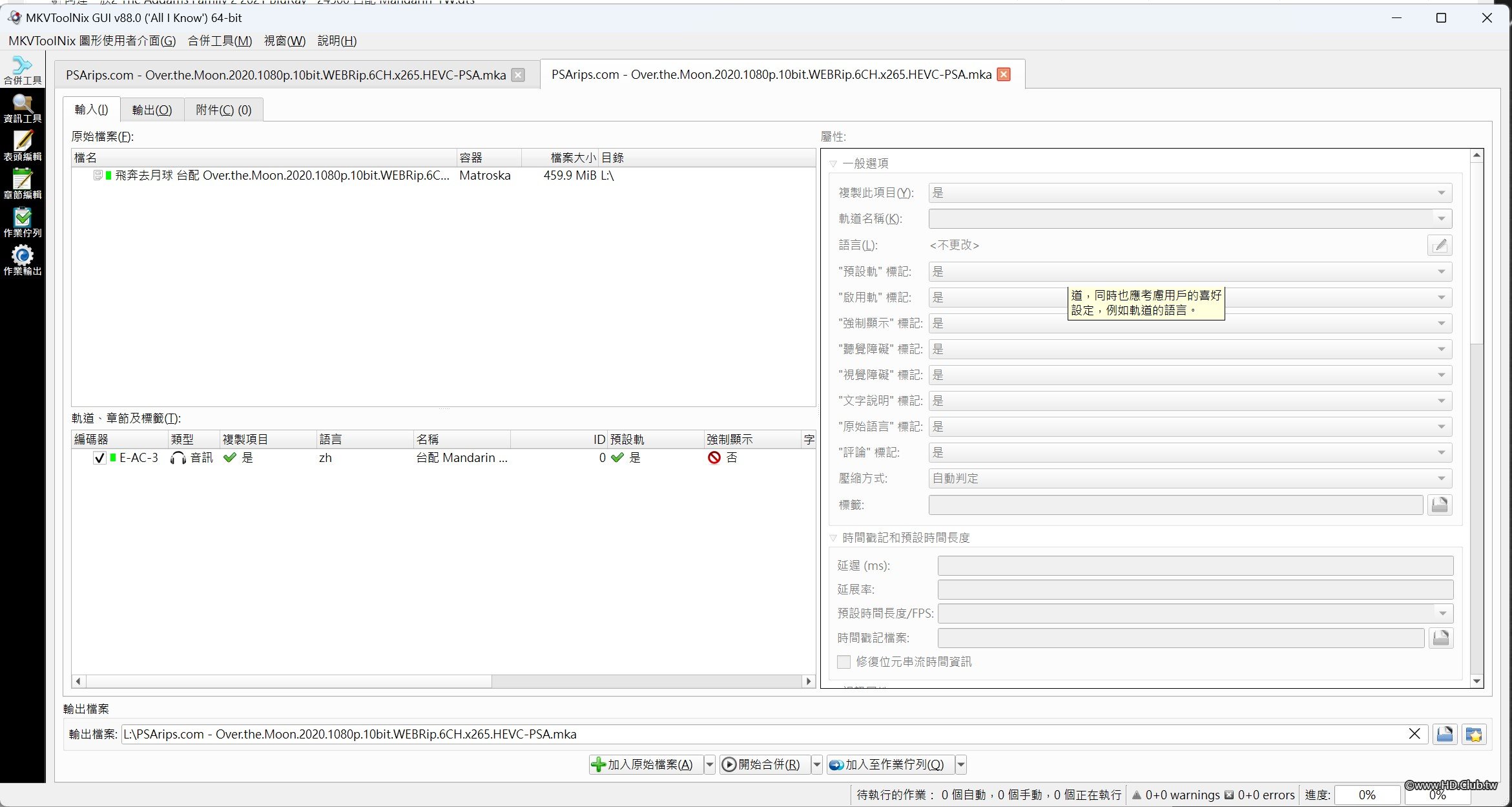Click the language edit pencil icon
The height and width of the screenshot is (807, 1512).
(1440, 246)
